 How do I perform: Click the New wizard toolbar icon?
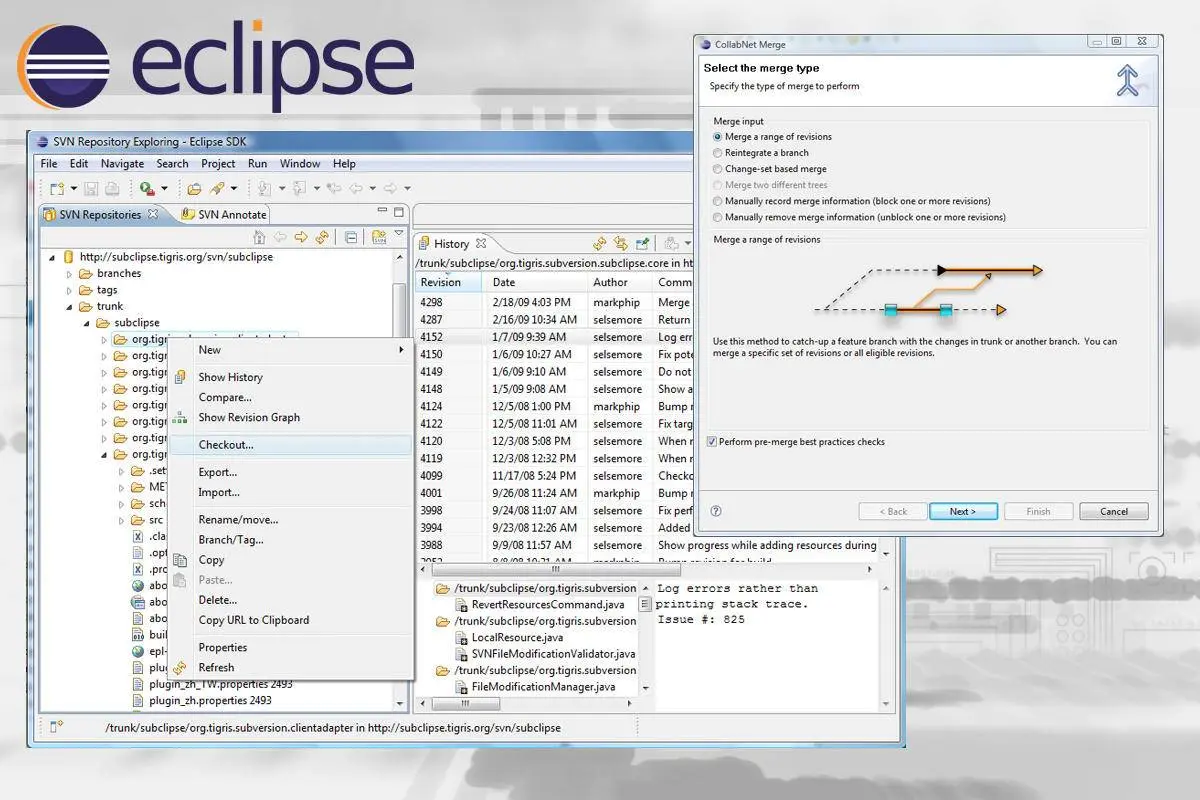tap(57, 188)
